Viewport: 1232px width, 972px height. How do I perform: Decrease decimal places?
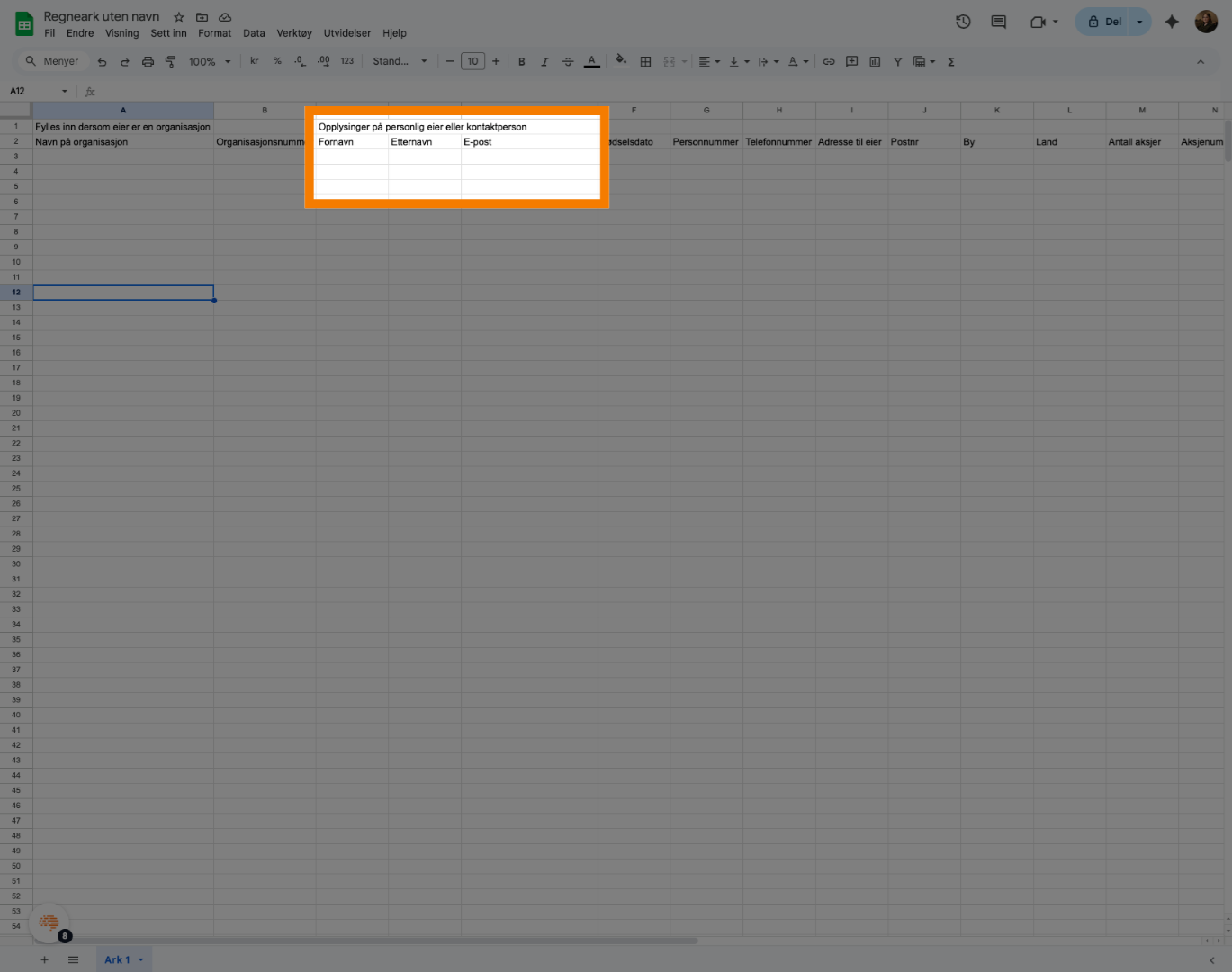[x=300, y=61]
